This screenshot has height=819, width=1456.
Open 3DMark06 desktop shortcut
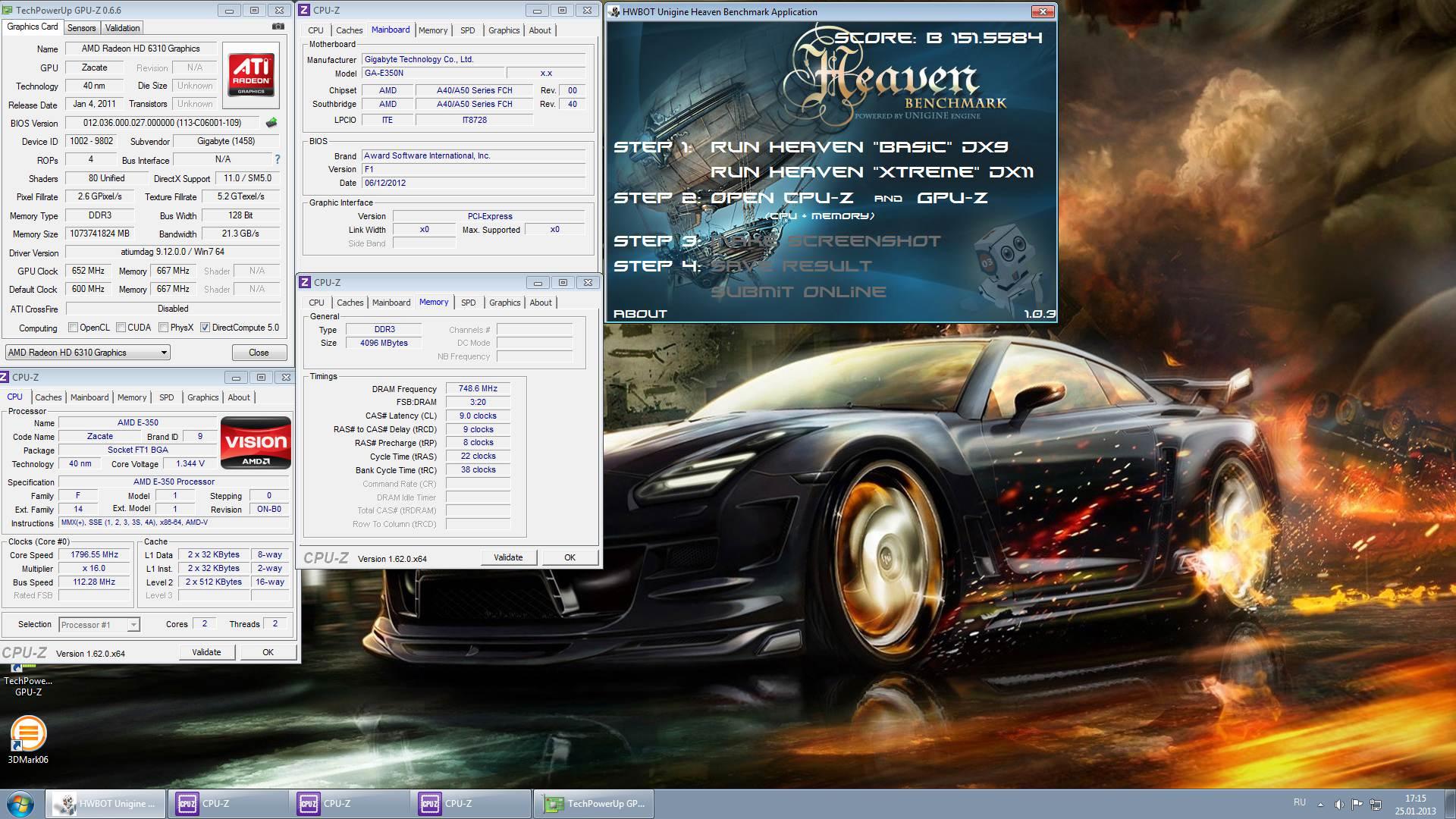pos(28,741)
